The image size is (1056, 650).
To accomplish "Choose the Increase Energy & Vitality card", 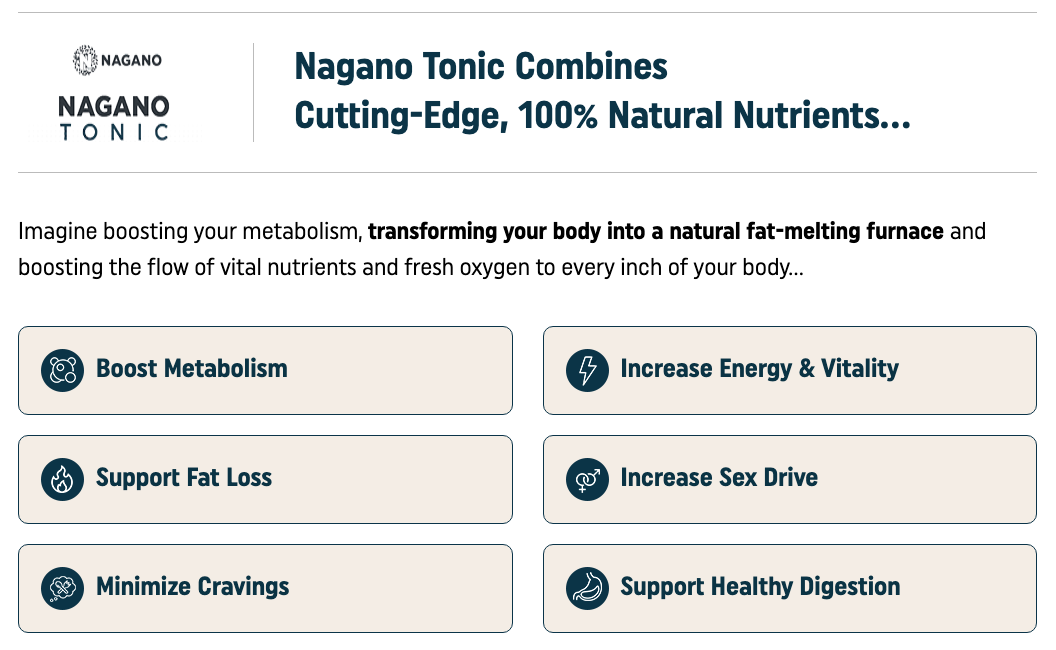I will [x=790, y=370].
